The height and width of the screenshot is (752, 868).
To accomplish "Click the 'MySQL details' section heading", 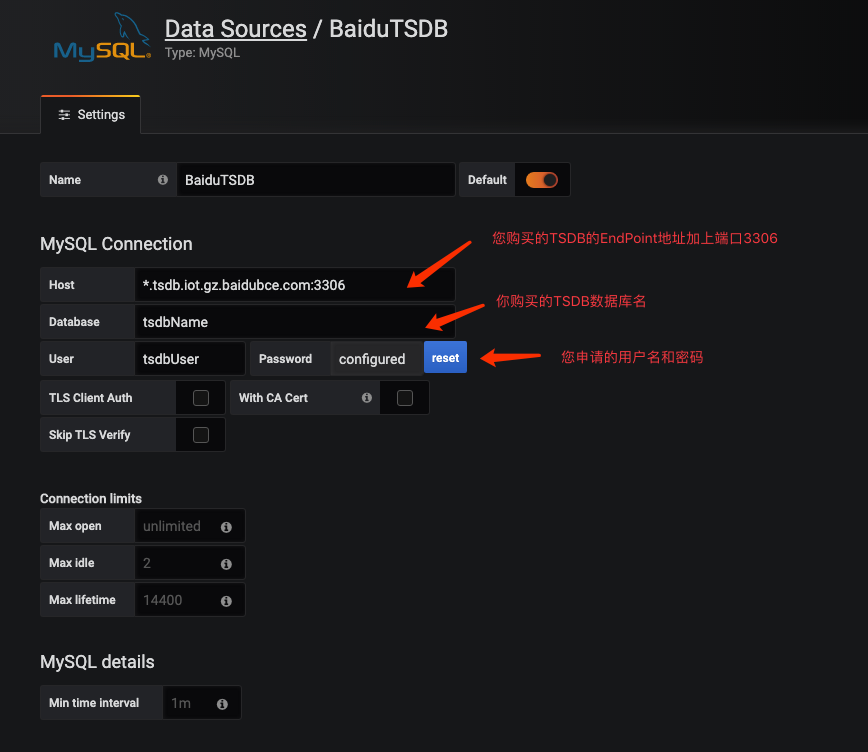I will (x=97, y=662).
